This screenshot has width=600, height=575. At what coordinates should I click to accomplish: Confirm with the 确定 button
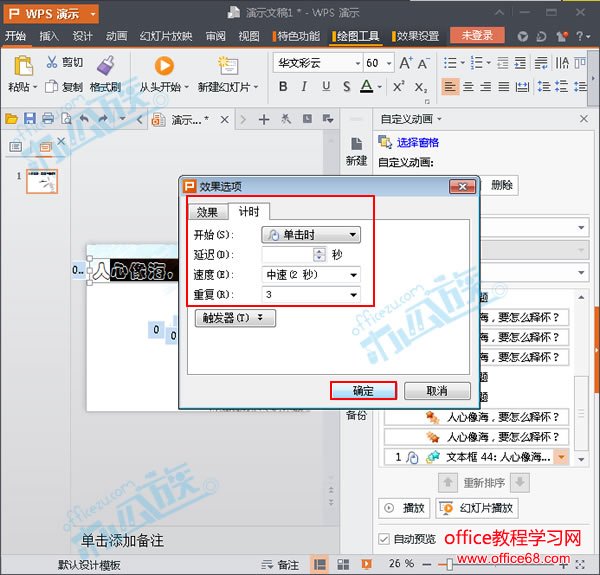tap(363, 390)
